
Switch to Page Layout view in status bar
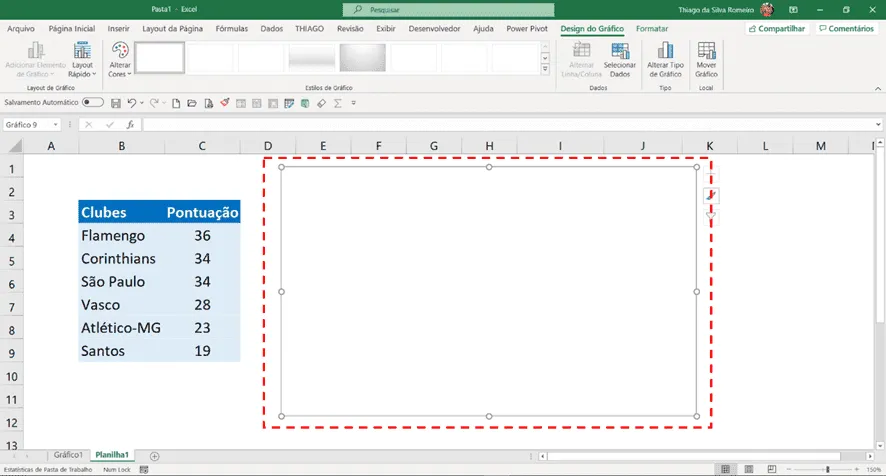coord(749,469)
